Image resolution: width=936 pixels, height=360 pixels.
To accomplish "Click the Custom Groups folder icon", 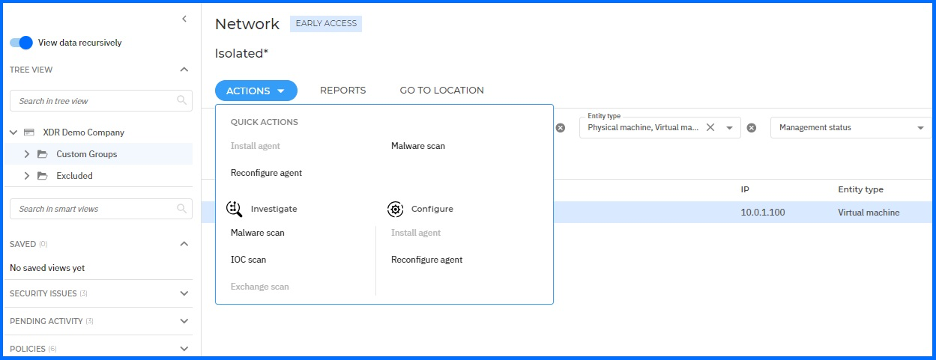I will pos(42,154).
